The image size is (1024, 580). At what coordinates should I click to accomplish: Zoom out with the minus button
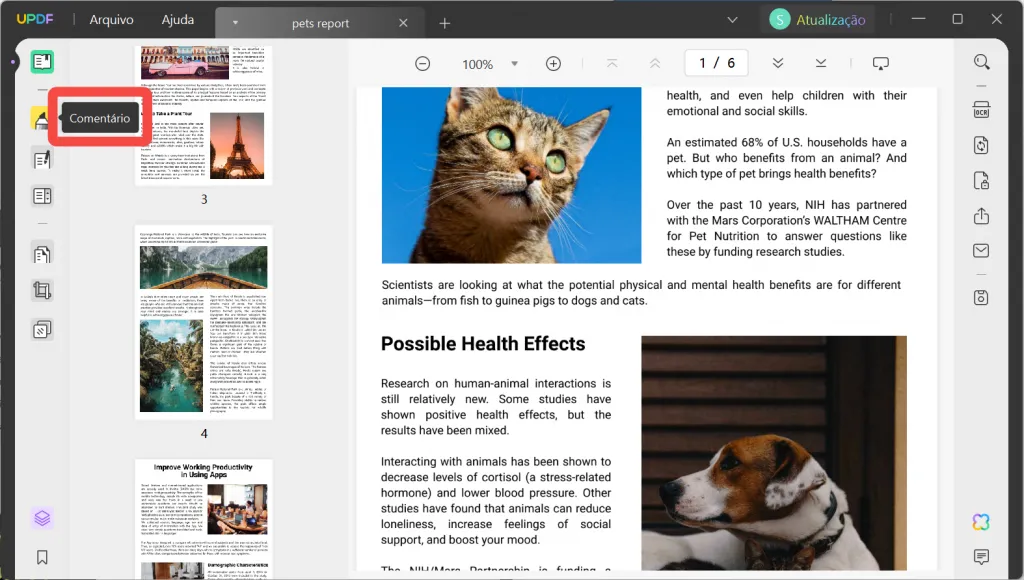click(423, 63)
